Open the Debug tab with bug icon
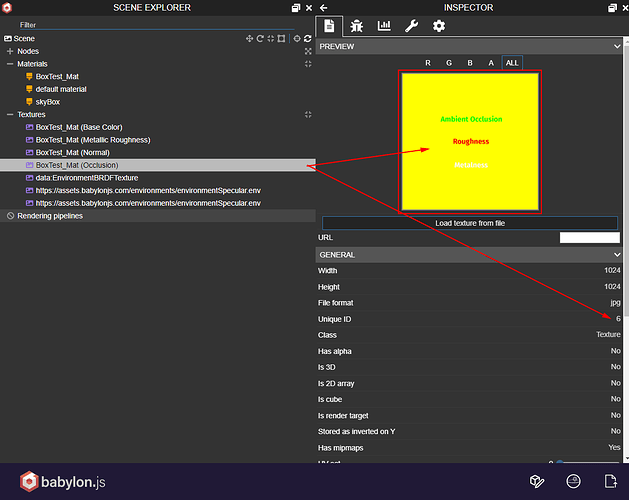 pos(356,26)
